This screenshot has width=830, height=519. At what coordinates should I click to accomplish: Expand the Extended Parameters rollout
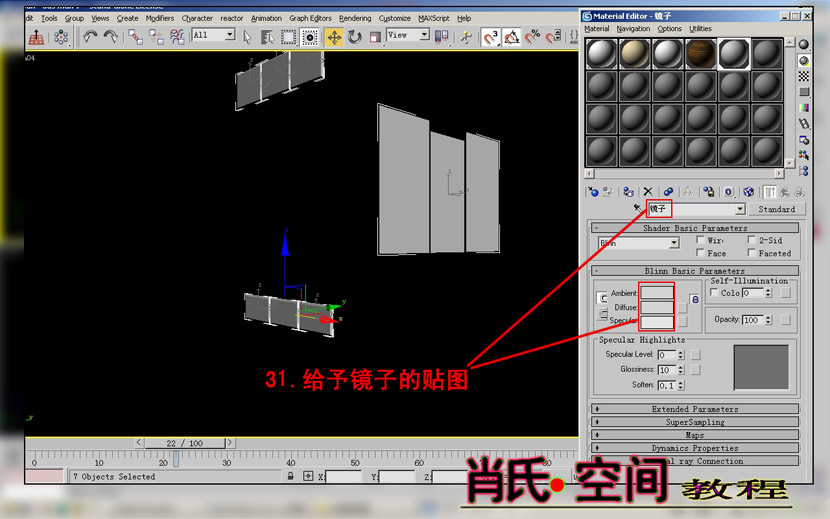tap(694, 409)
